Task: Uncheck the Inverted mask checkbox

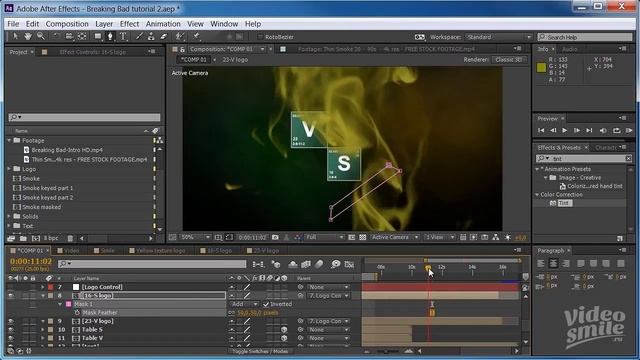Action: [x=266, y=304]
